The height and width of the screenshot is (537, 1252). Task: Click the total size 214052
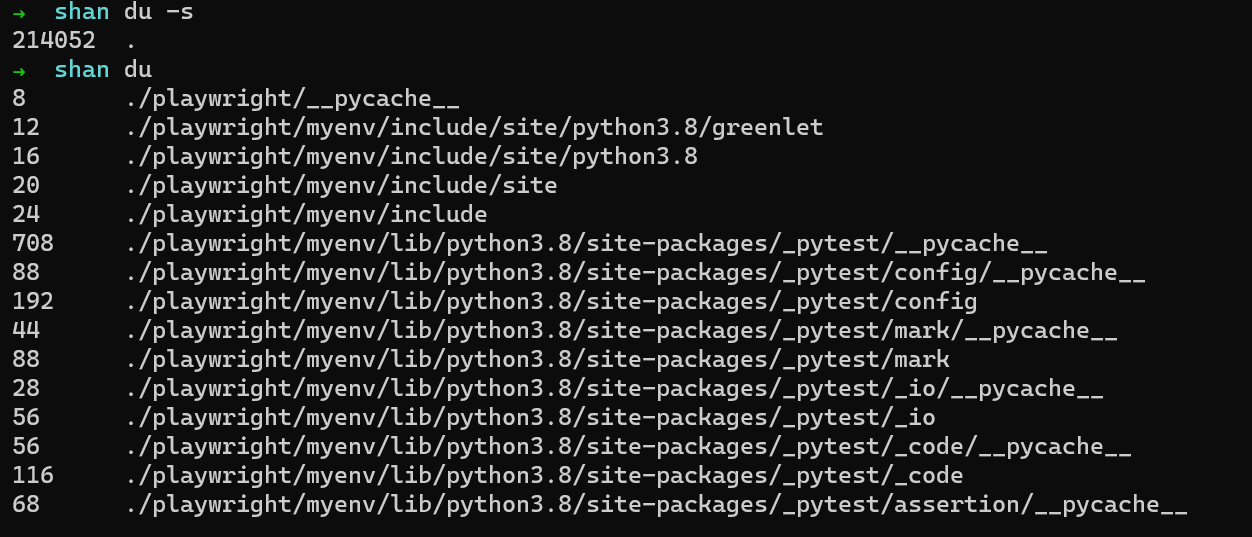coord(54,41)
